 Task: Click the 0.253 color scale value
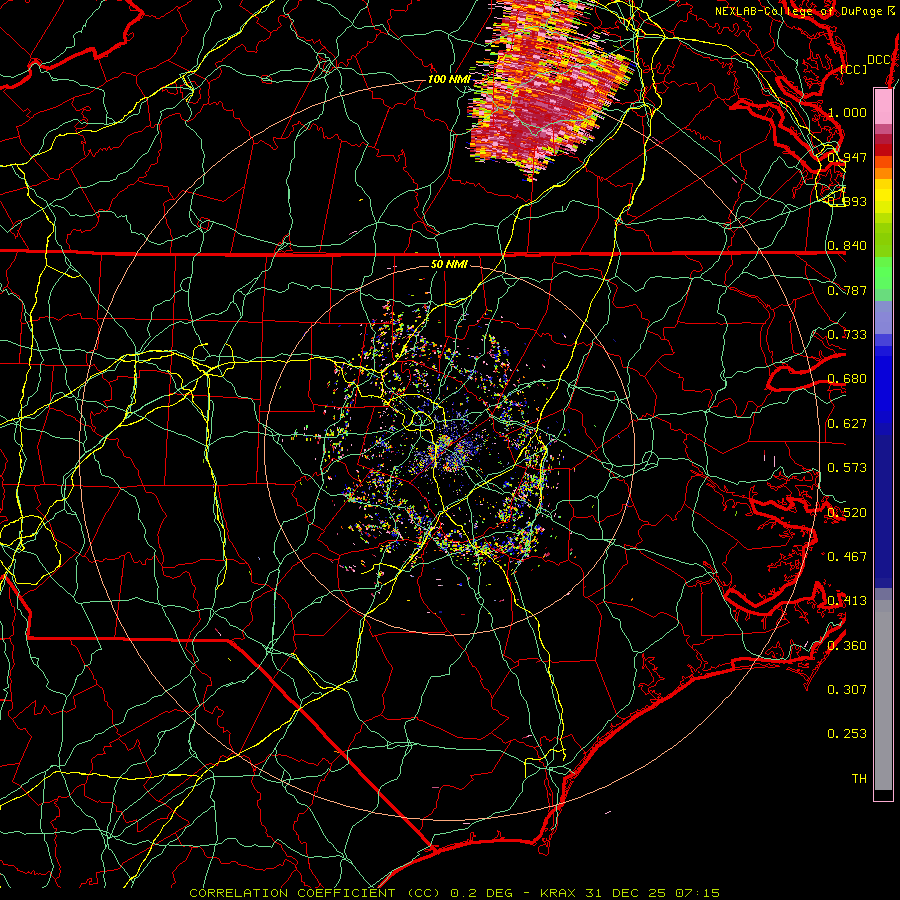(847, 734)
